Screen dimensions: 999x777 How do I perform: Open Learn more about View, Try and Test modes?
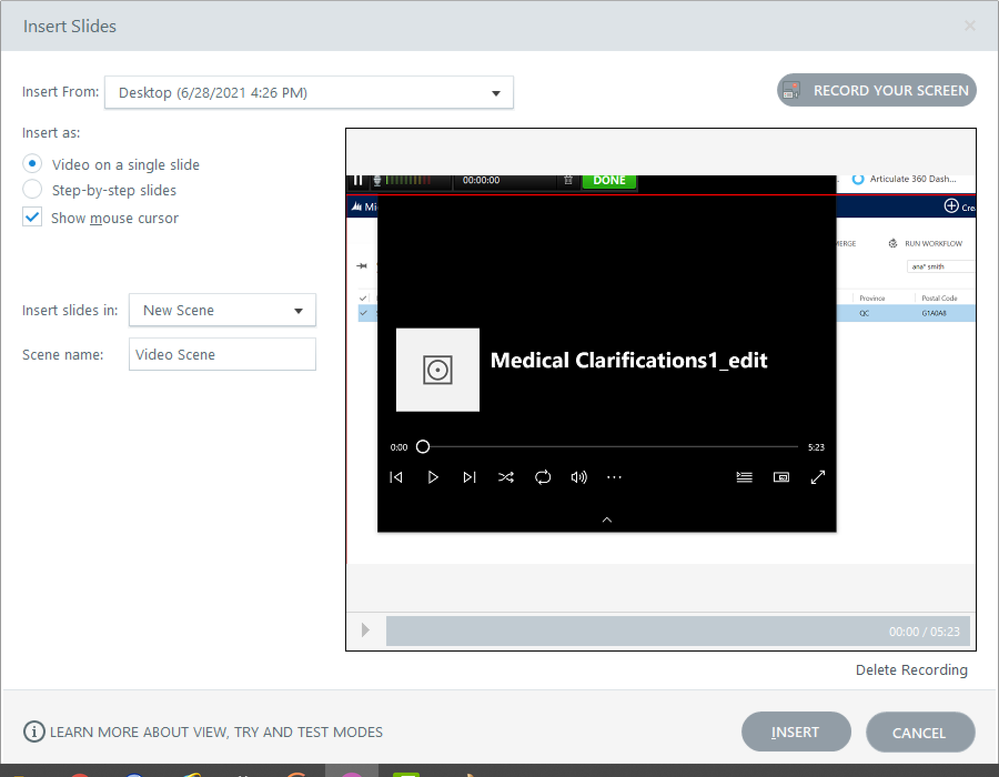(x=217, y=732)
